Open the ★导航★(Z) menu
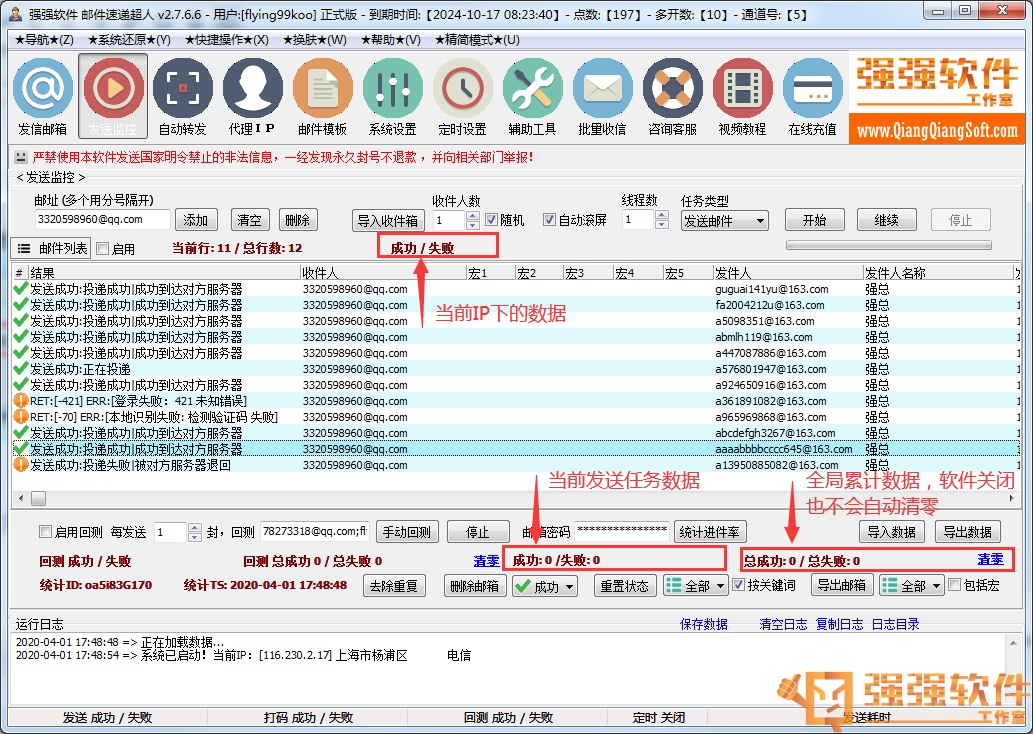1033x734 pixels. pos(44,40)
